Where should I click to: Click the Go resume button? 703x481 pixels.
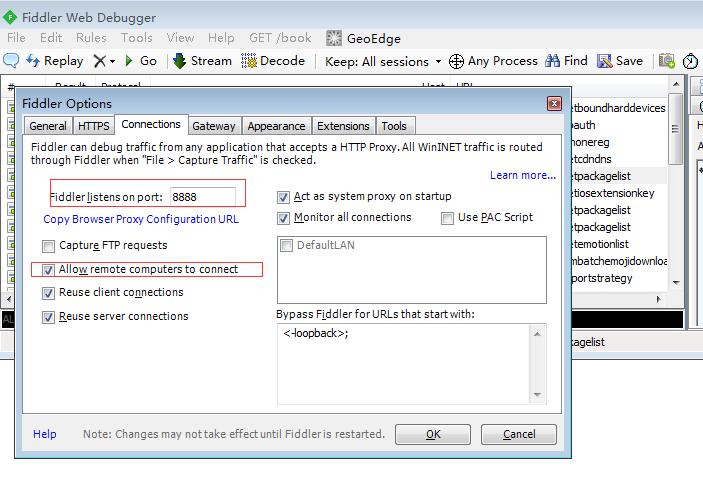(141, 61)
